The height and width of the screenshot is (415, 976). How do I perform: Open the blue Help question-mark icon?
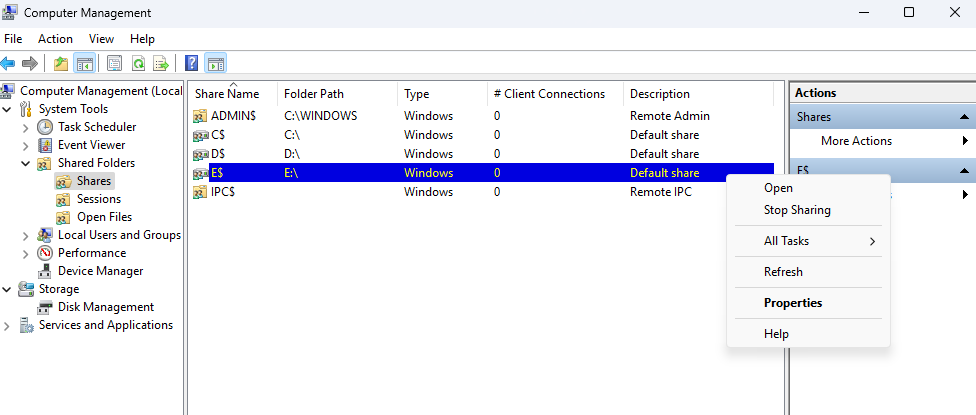192,63
